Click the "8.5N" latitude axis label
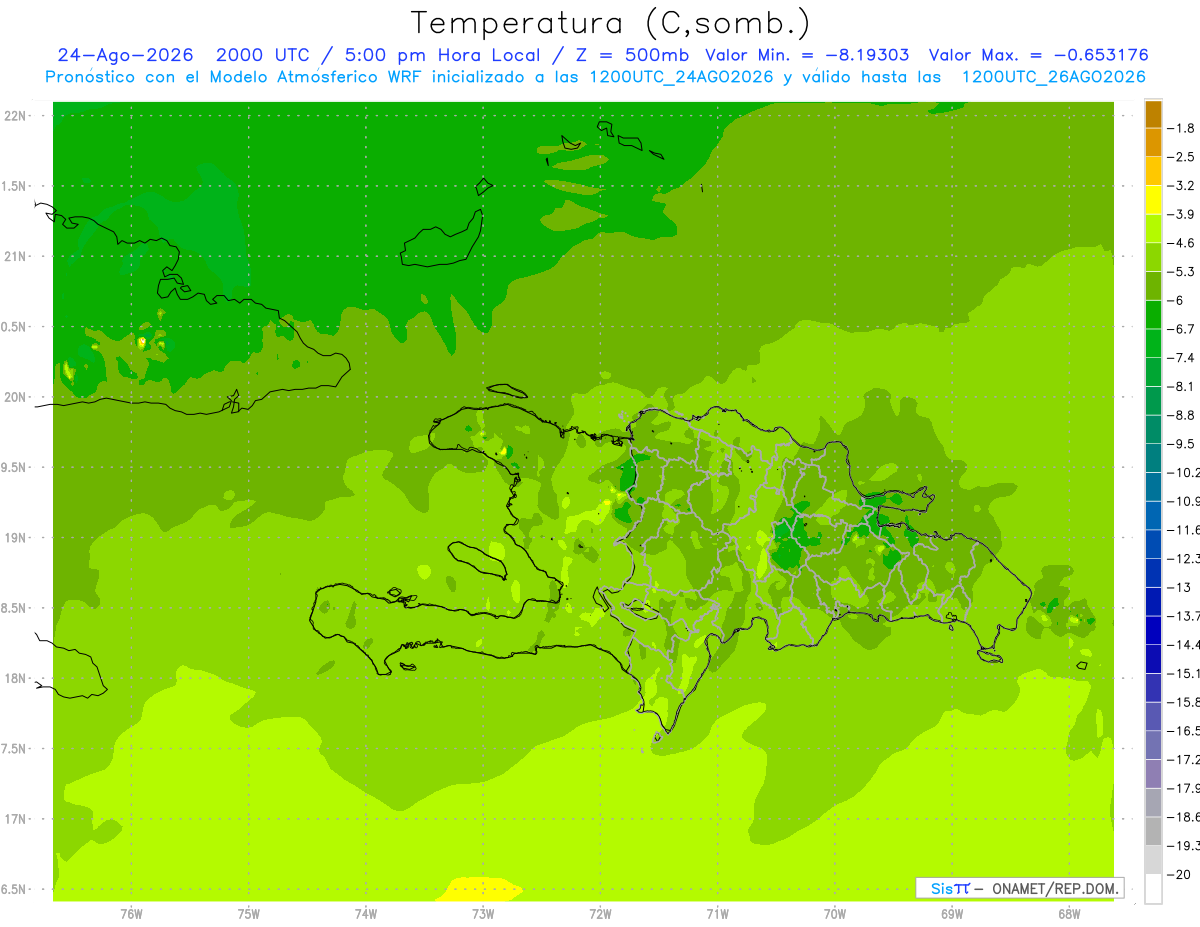Screen dimensions: 1200x927 click(12, 608)
